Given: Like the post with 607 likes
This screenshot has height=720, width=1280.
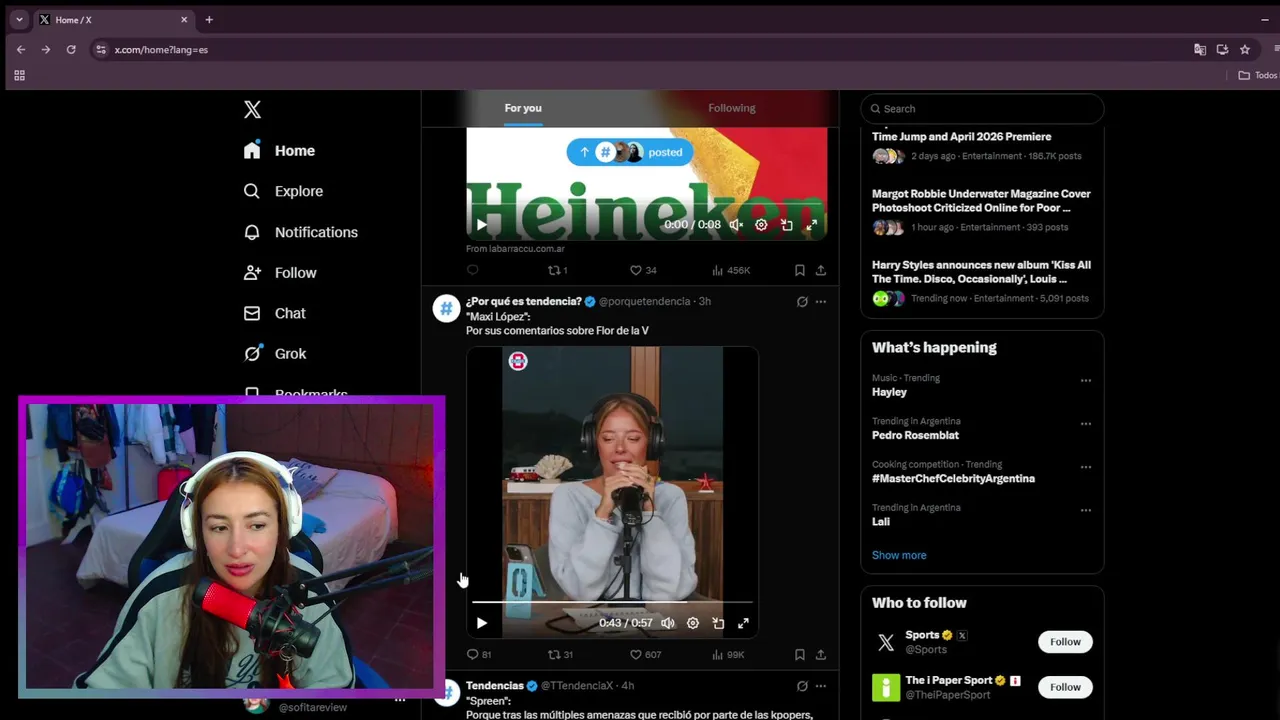Looking at the screenshot, I should click(x=645, y=655).
